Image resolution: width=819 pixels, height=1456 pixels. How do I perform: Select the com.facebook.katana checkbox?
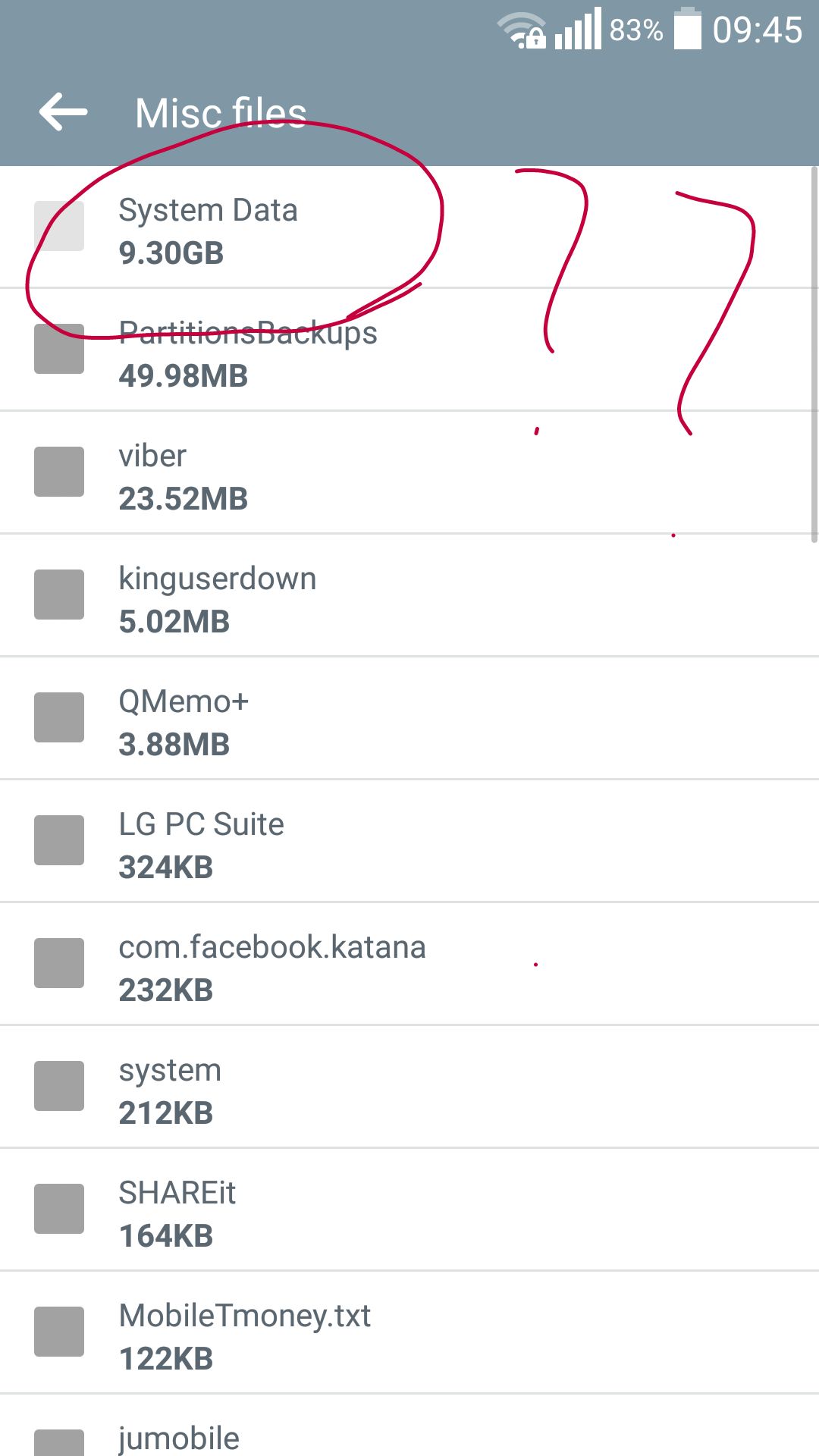coord(59,963)
